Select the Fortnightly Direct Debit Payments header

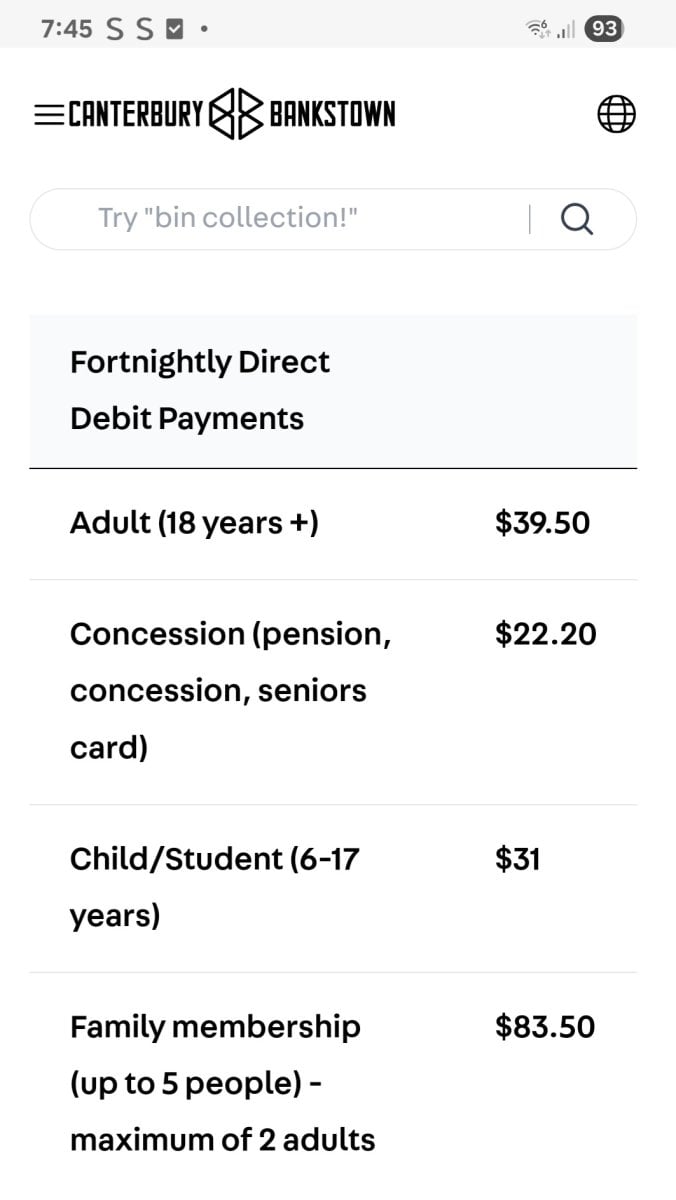(x=200, y=390)
